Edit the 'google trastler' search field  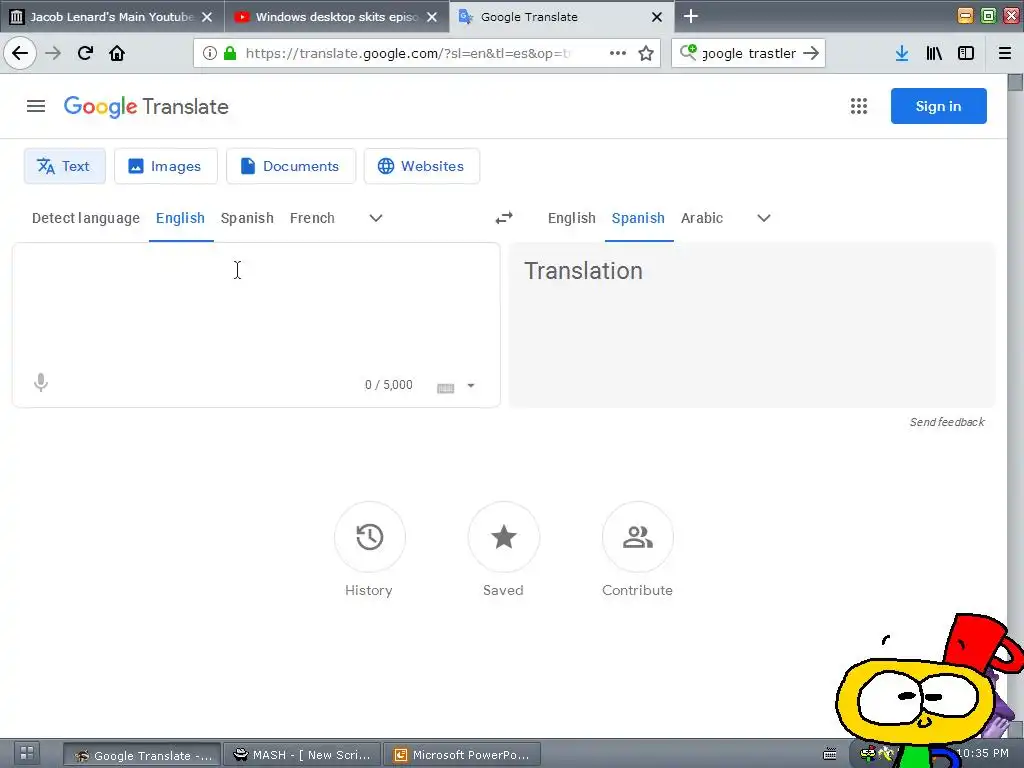(748, 53)
